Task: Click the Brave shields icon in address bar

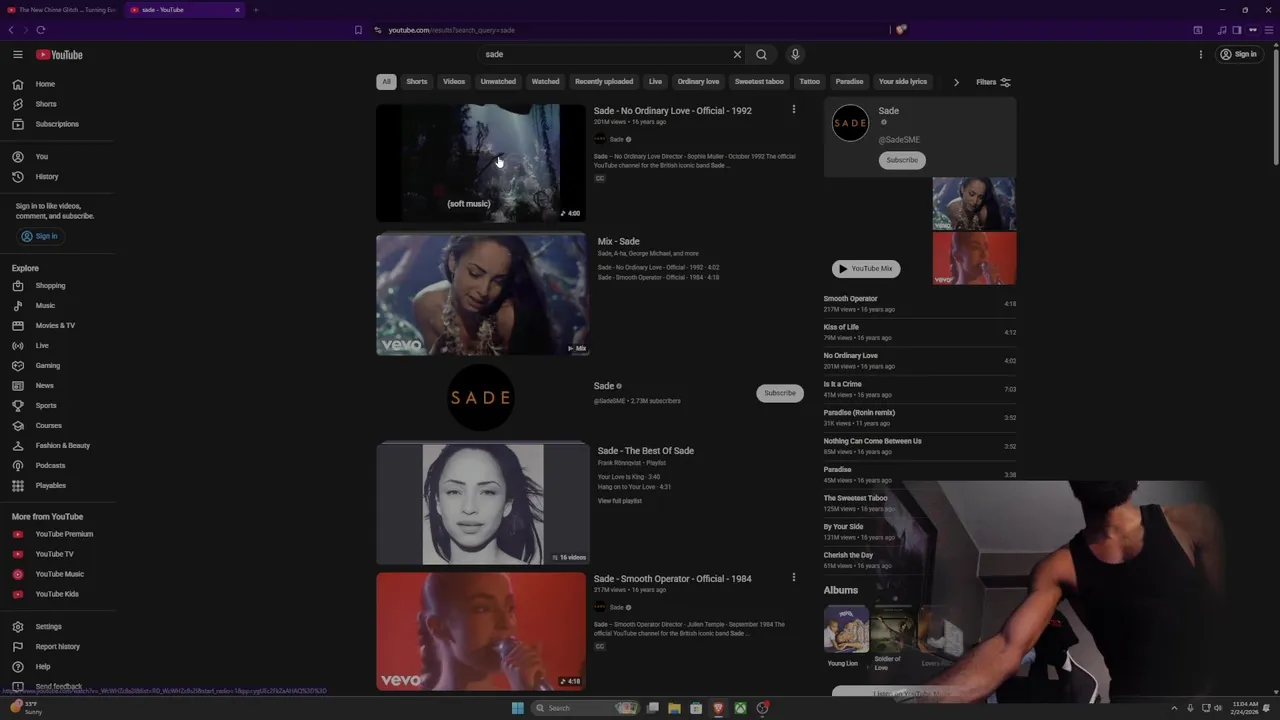Action: (x=901, y=30)
